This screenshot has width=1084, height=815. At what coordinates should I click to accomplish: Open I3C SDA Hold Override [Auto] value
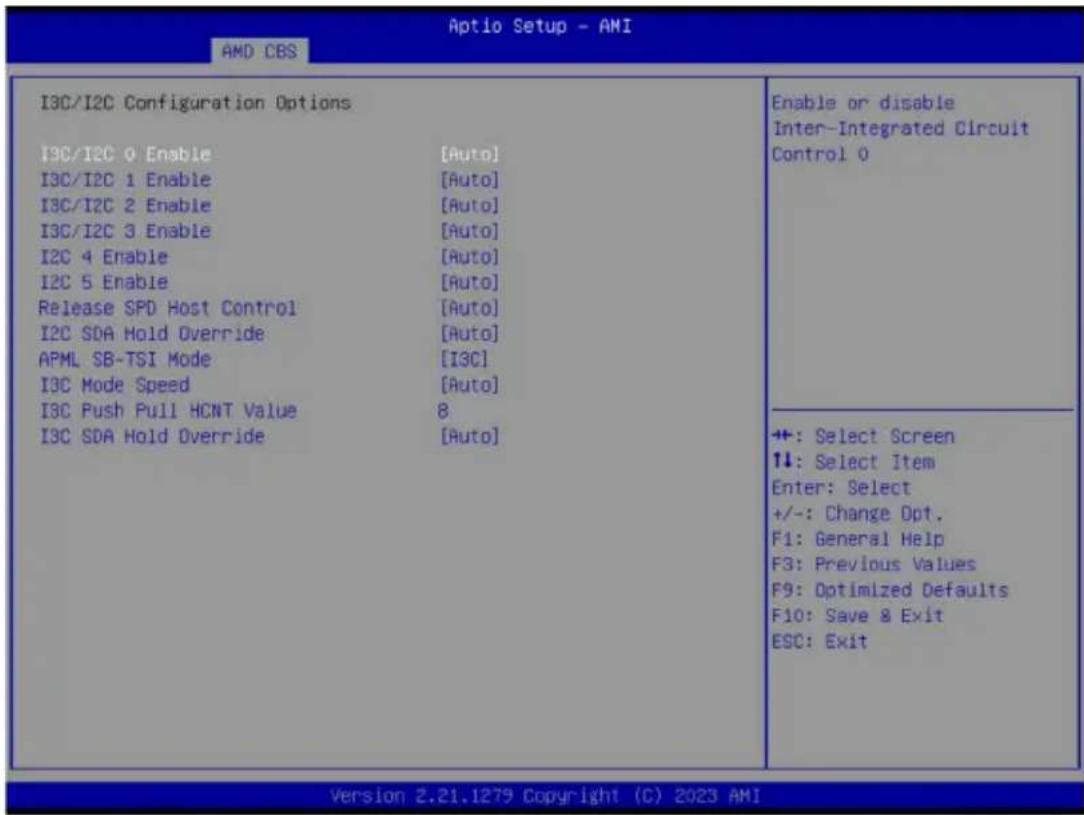469,436
